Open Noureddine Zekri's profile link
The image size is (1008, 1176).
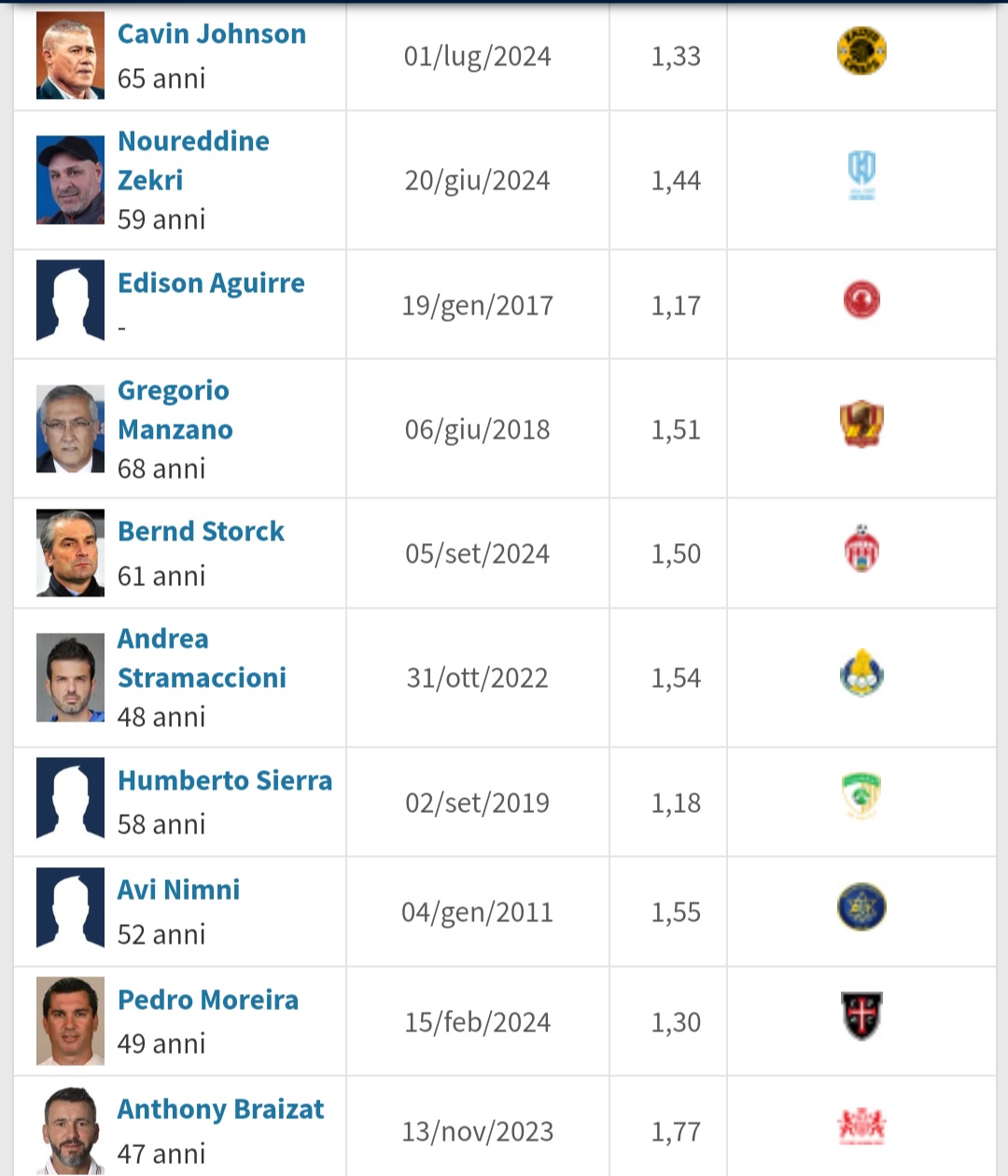coord(193,161)
